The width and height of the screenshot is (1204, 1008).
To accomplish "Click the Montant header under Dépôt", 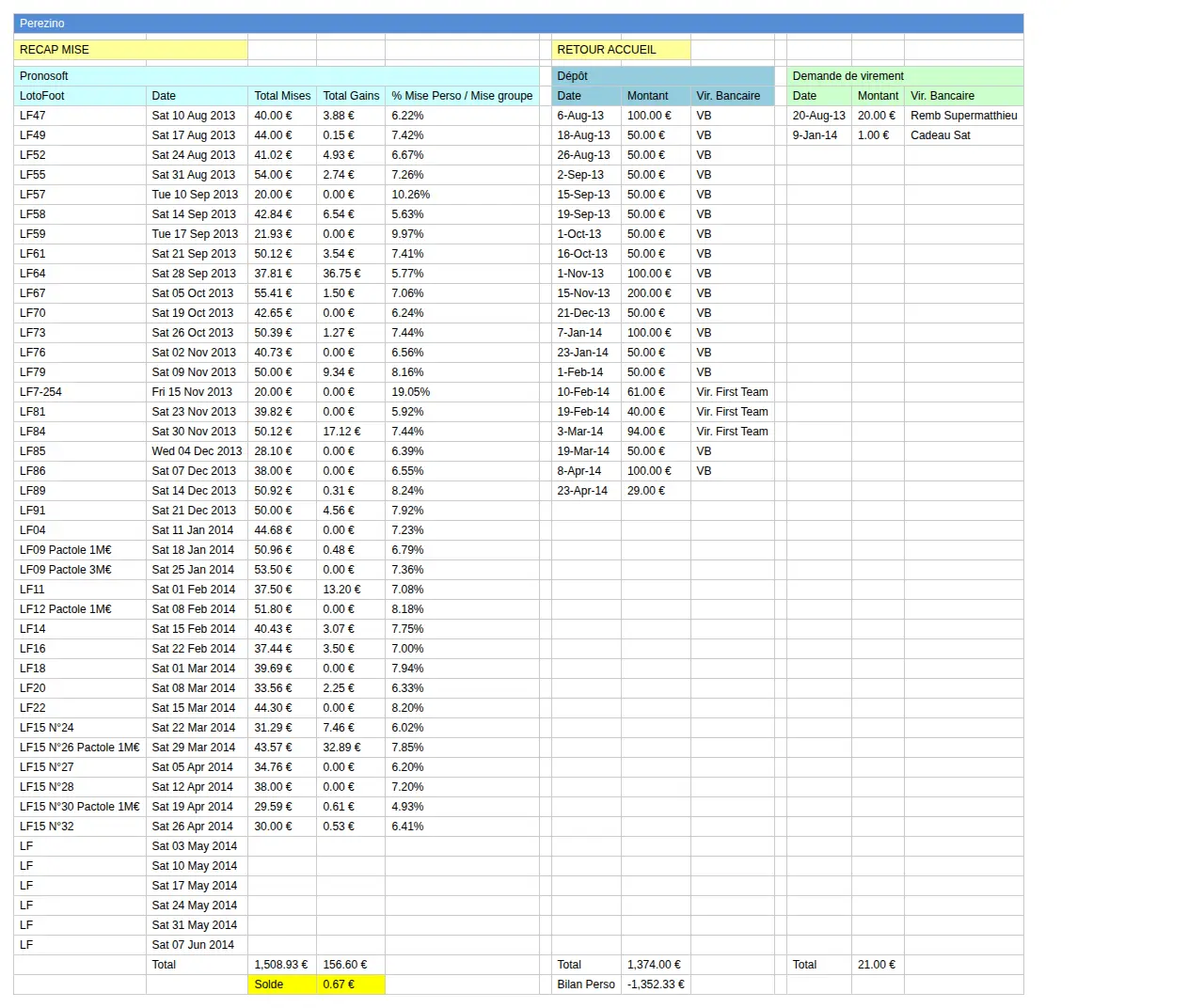I will click(656, 96).
